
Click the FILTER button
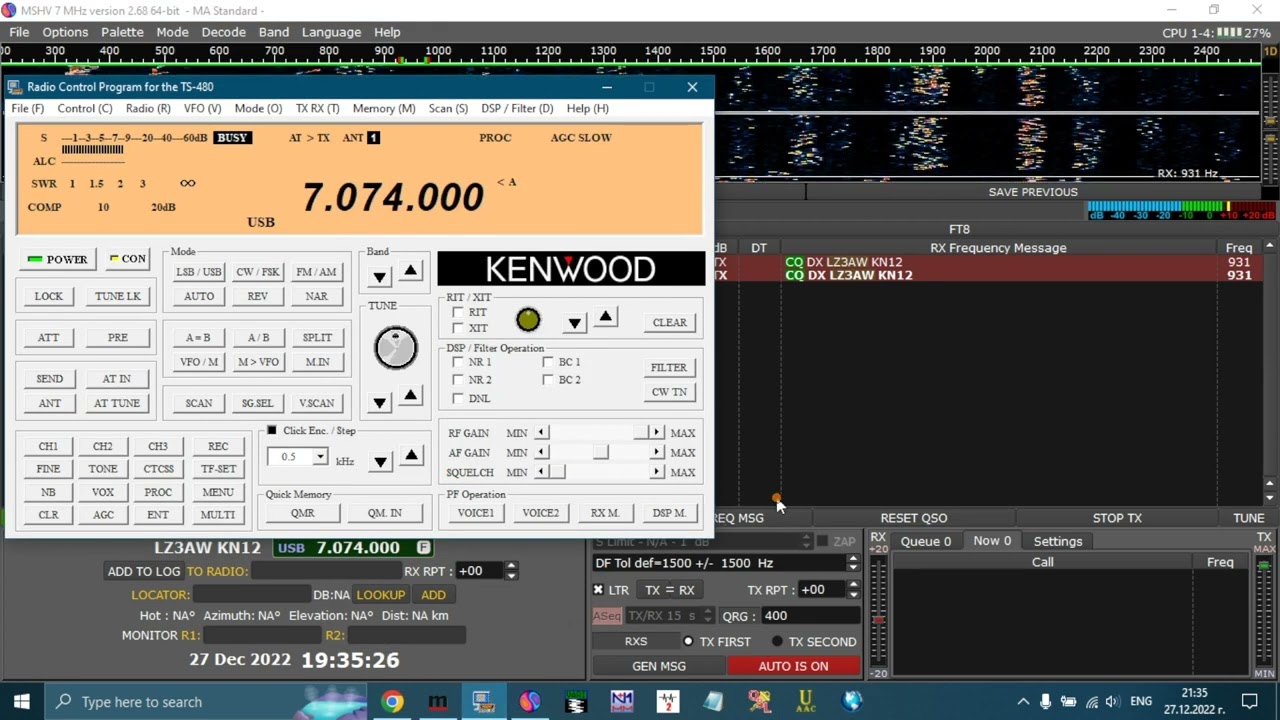(x=669, y=368)
